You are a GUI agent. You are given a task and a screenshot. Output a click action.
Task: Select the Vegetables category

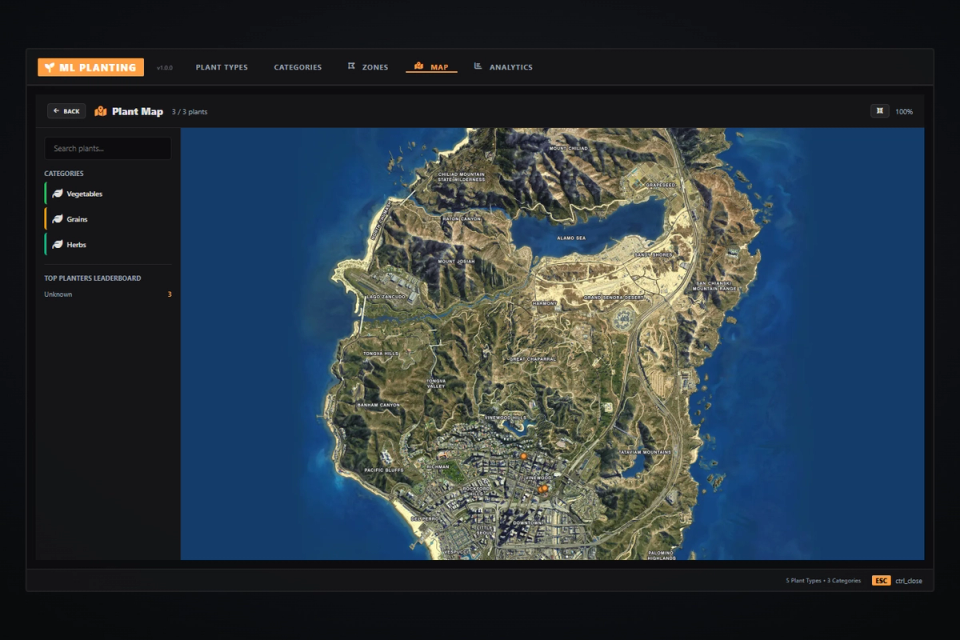click(108, 194)
